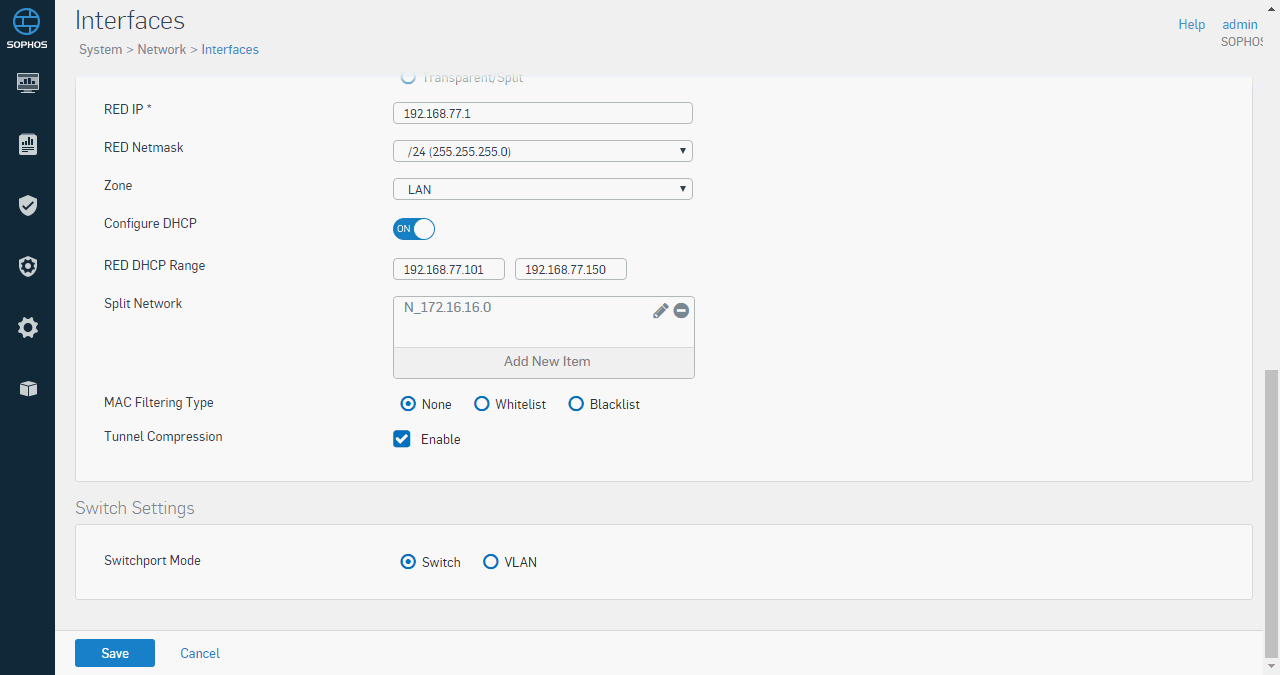Viewport: 1280px width, 675px height.
Task: Click DHCP range start 192.168.77.101 field
Action: pyautogui.click(x=449, y=269)
